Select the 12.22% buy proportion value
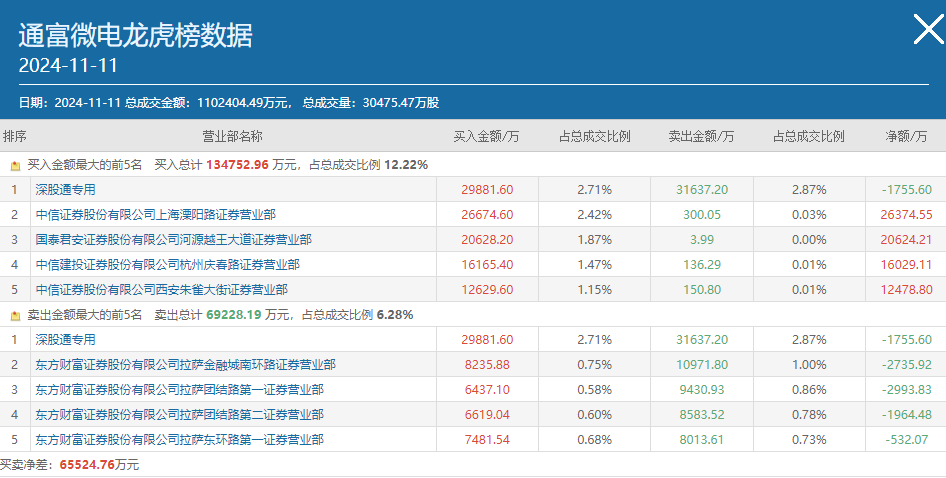This screenshot has height=478, width=946. [406, 165]
